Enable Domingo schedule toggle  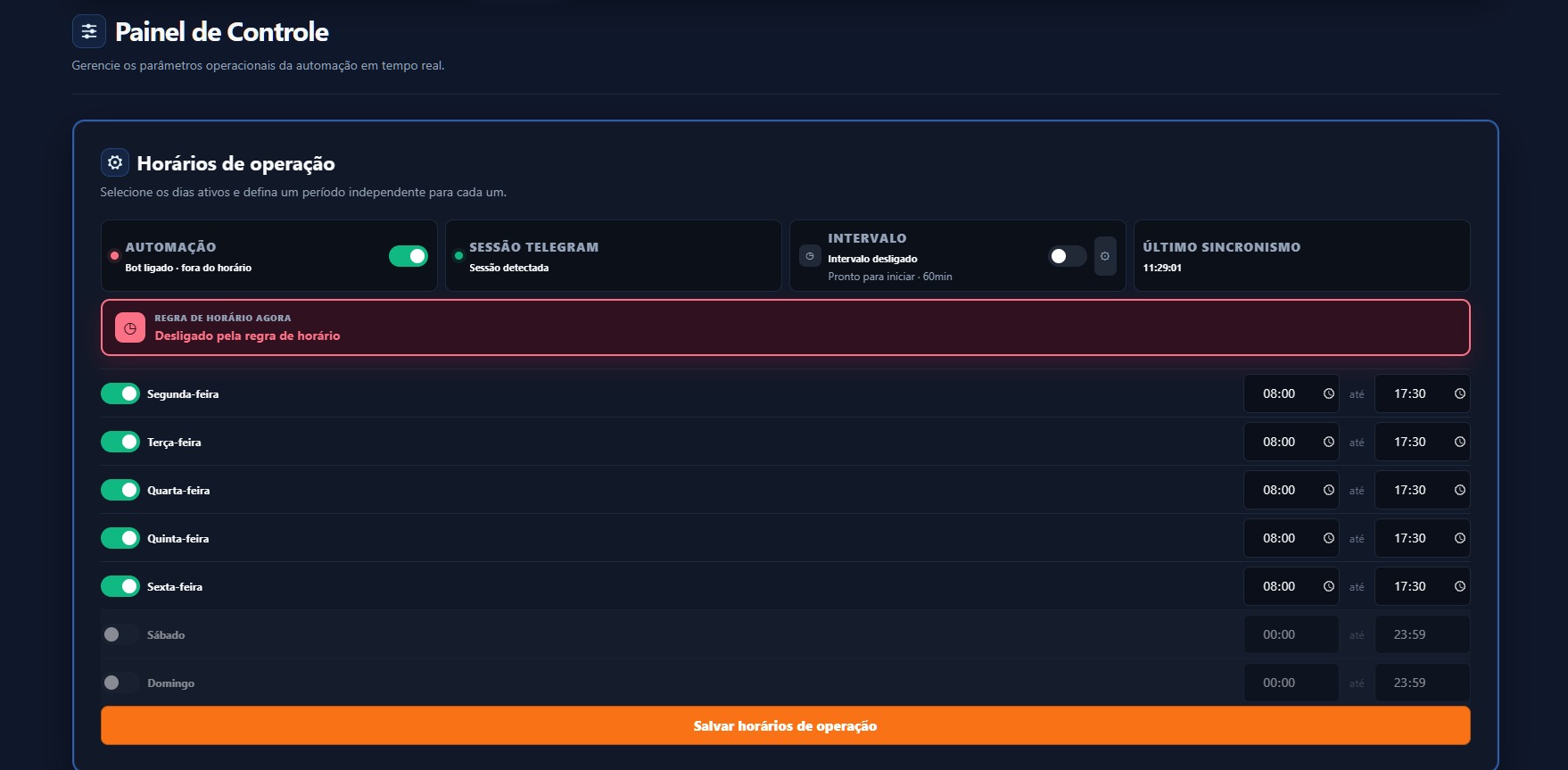[x=120, y=683]
